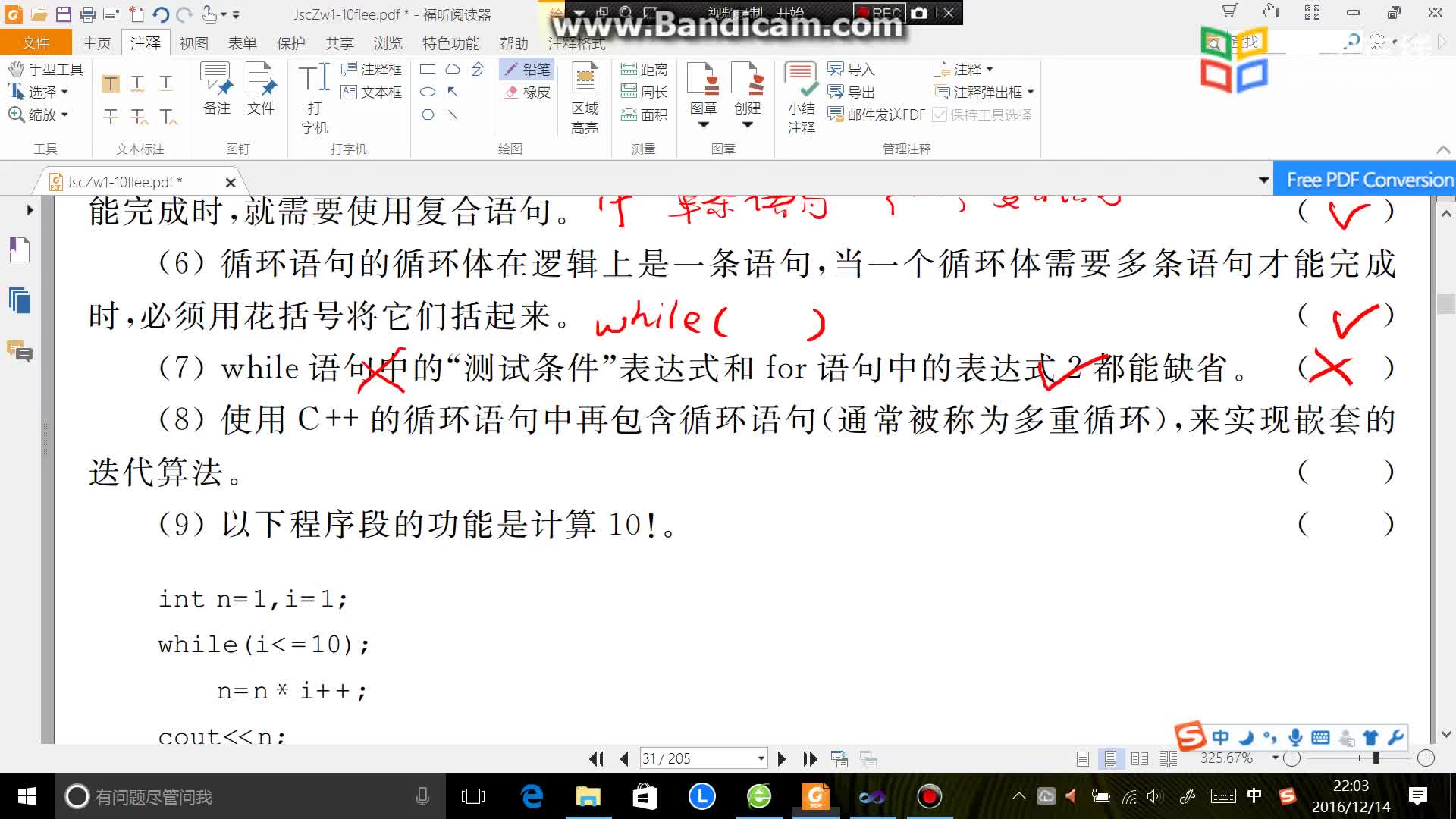Screen dimensions: 1456x819
Task: Open the zoom percentage dropdown
Action: pyautogui.click(x=1275, y=758)
